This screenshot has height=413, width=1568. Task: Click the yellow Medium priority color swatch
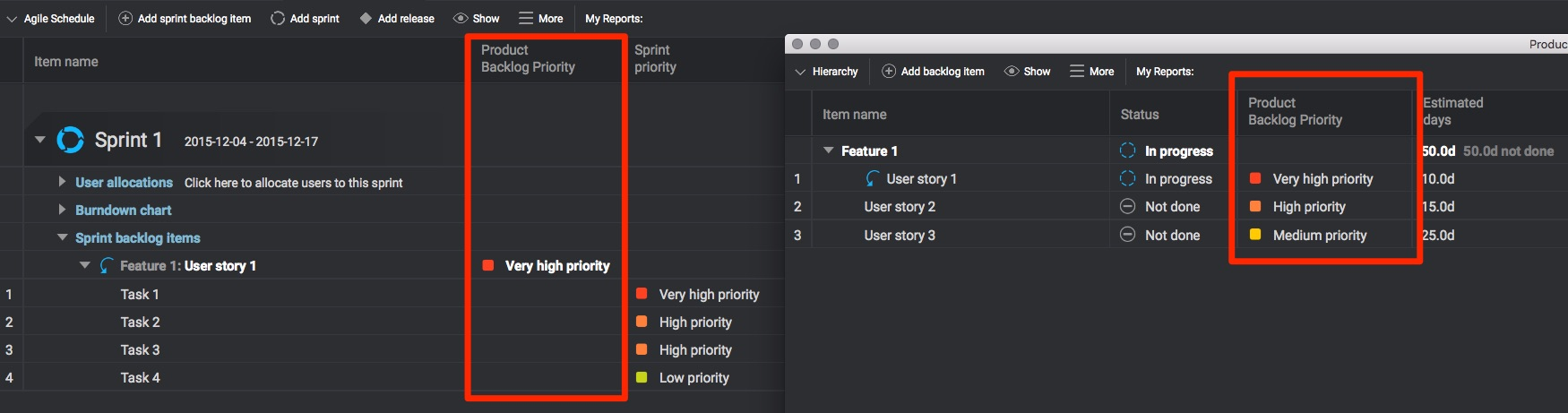coord(1255,235)
